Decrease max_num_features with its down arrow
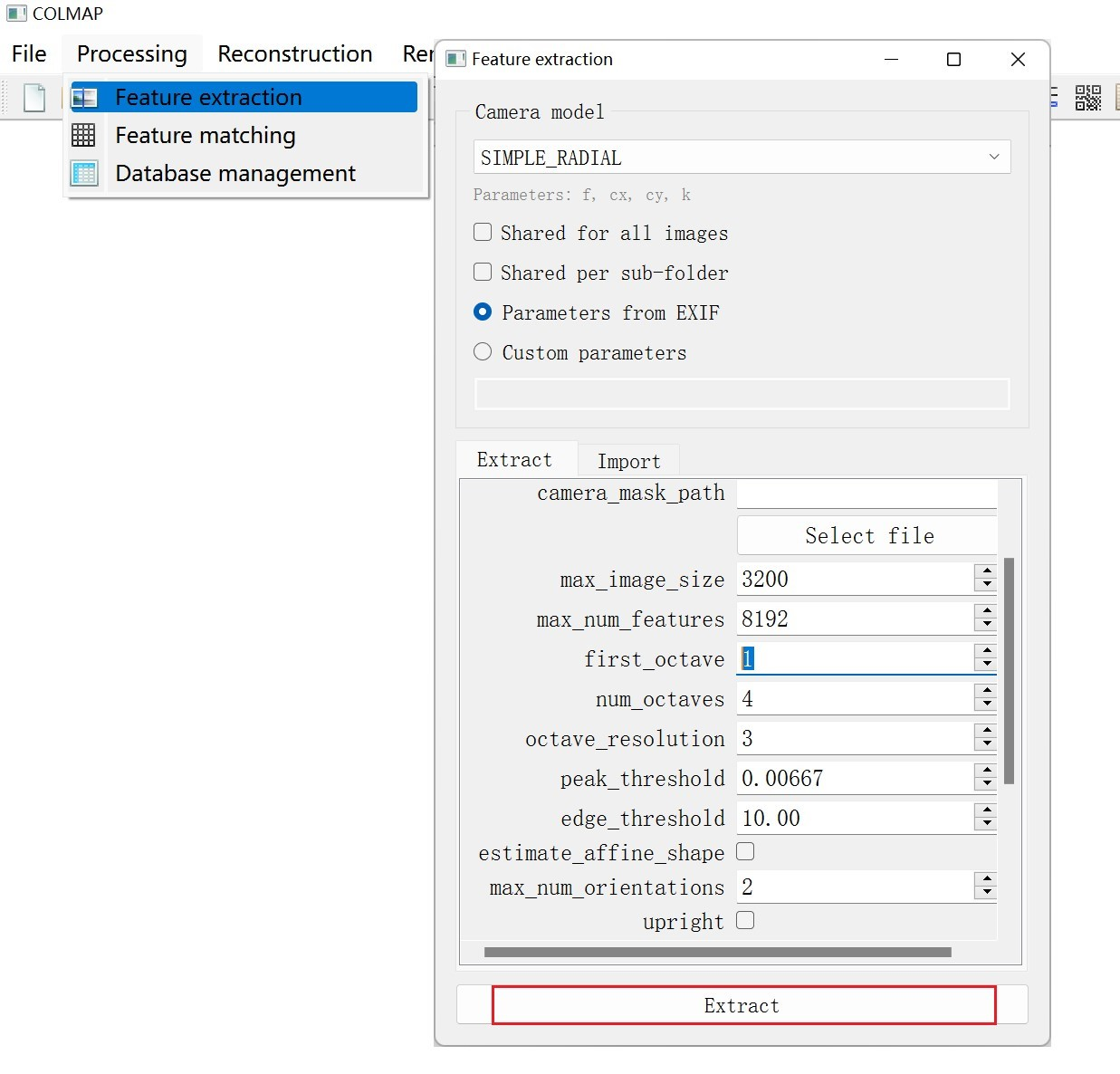The width and height of the screenshot is (1120, 1074). (x=986, y=625)
